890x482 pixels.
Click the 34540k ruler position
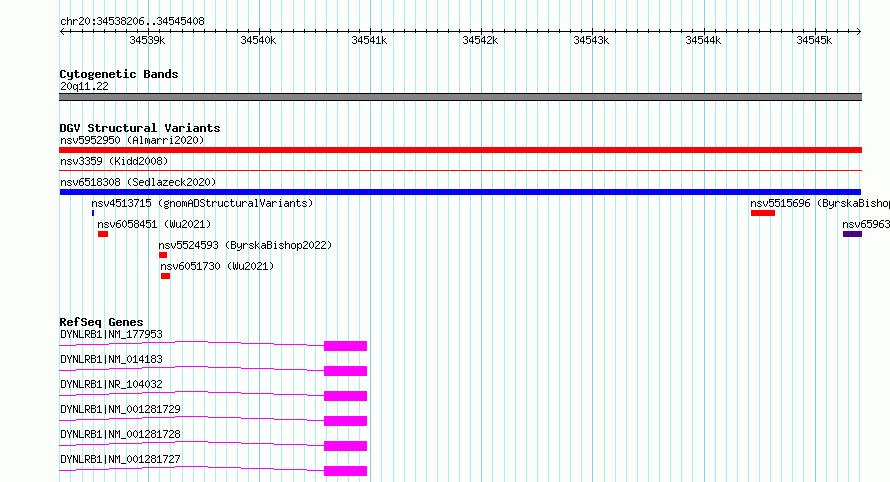pyautogui.click(x=258, y=40)
